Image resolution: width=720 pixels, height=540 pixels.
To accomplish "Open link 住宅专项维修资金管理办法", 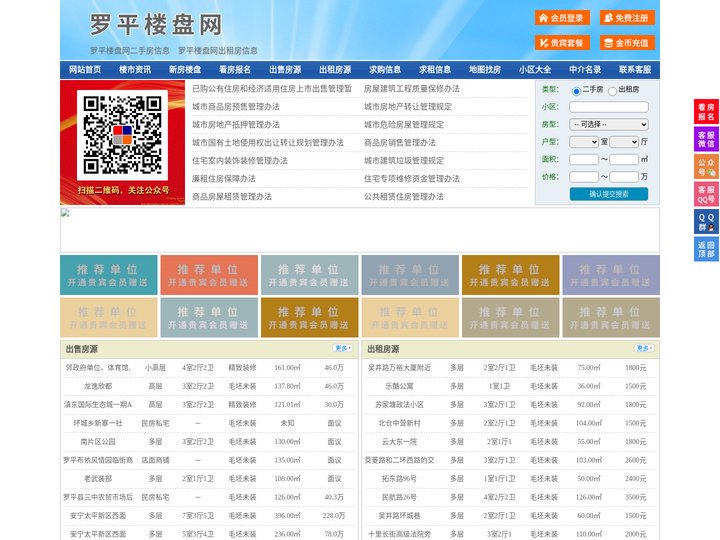I will point(412,179).
